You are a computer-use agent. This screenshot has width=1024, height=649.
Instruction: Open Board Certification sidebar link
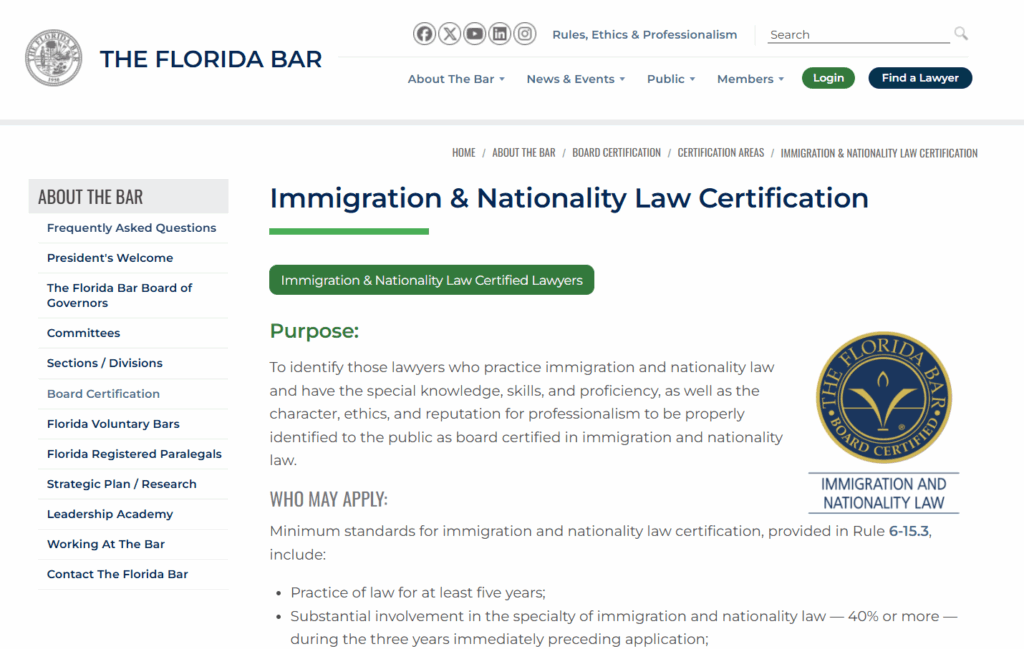click(x=103, y=394)
